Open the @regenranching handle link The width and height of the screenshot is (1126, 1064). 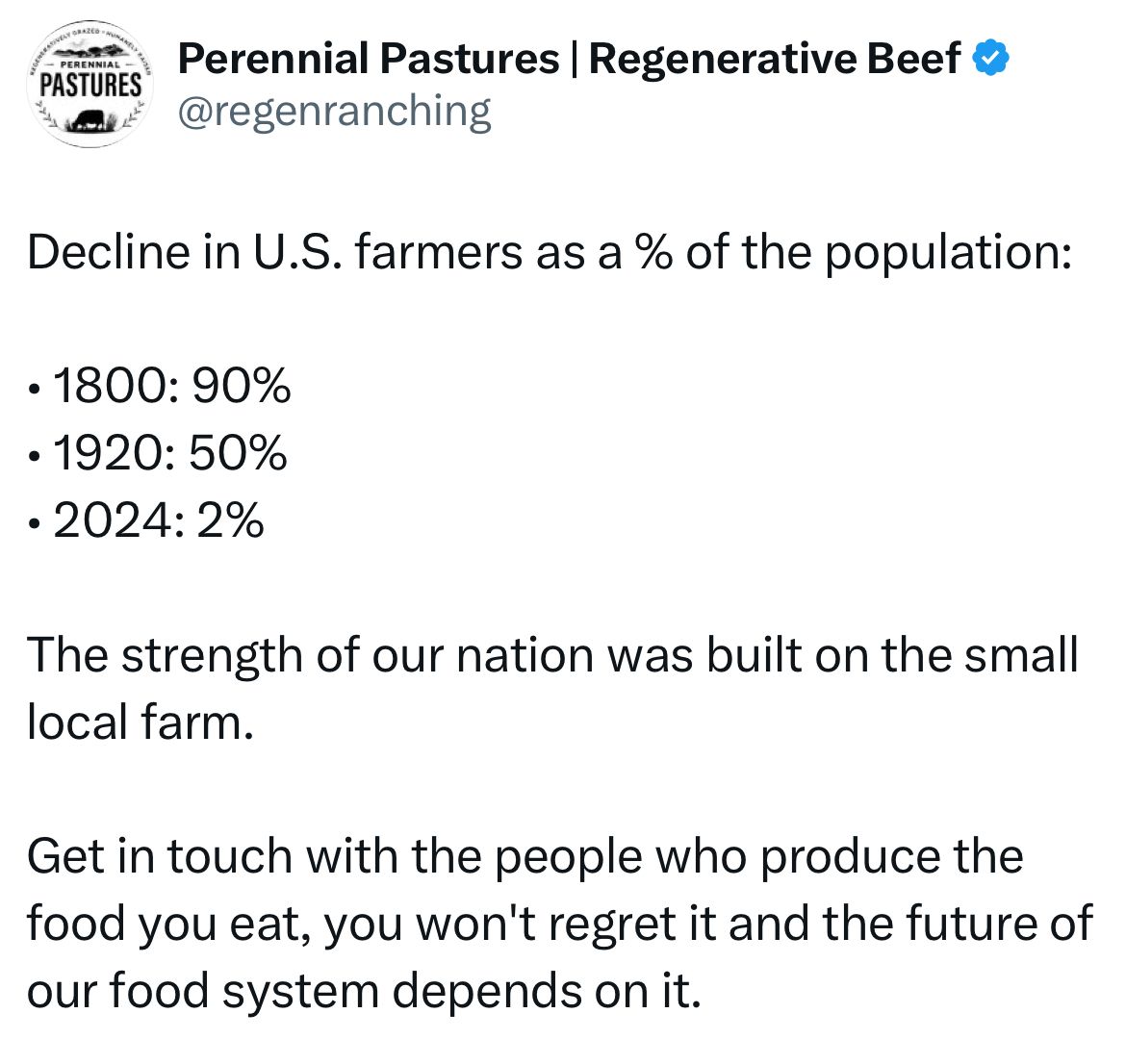pos(334,112)
